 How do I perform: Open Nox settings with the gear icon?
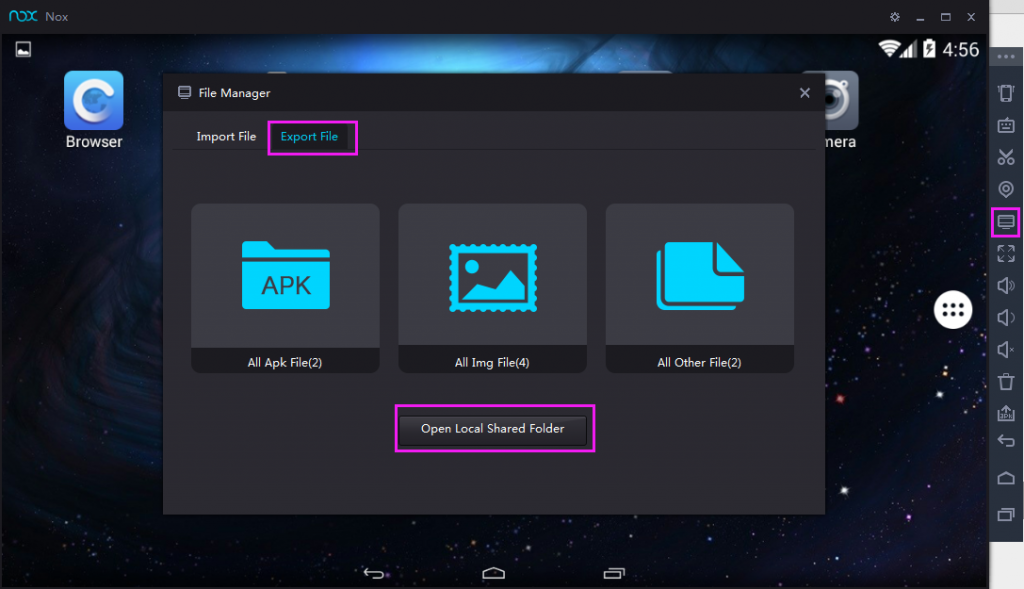895,16
